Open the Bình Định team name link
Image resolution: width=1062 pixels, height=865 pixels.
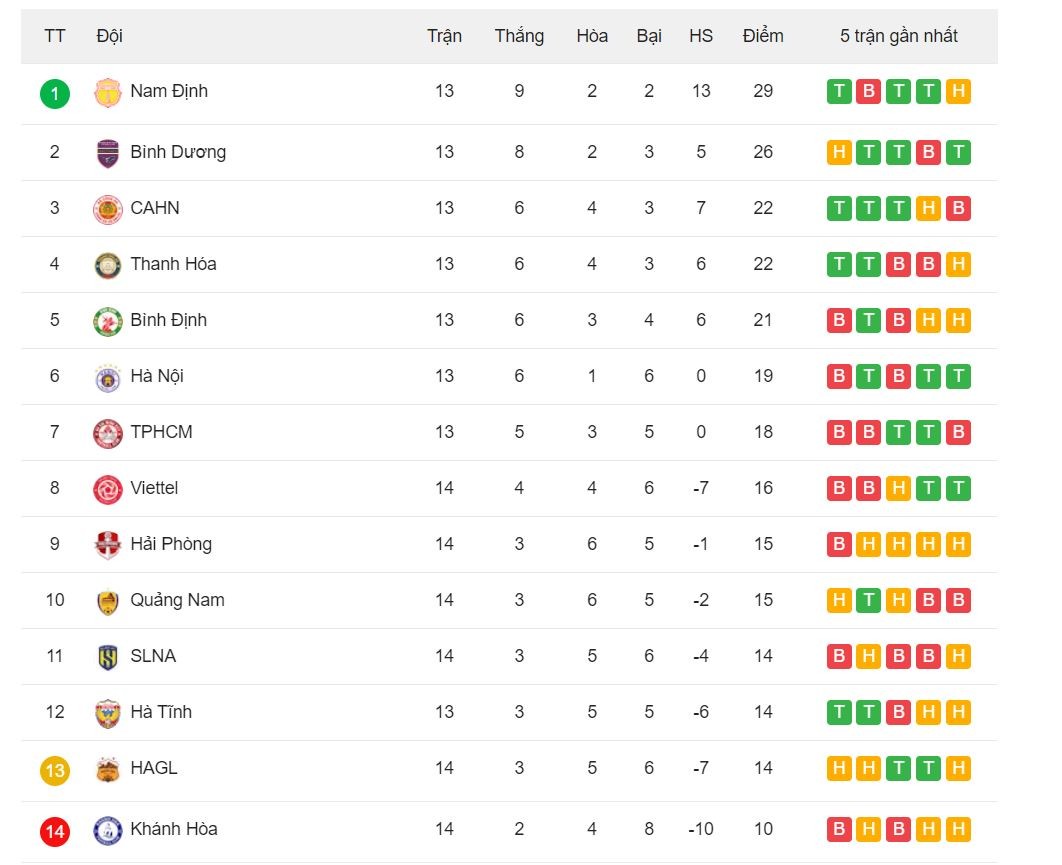169,320
